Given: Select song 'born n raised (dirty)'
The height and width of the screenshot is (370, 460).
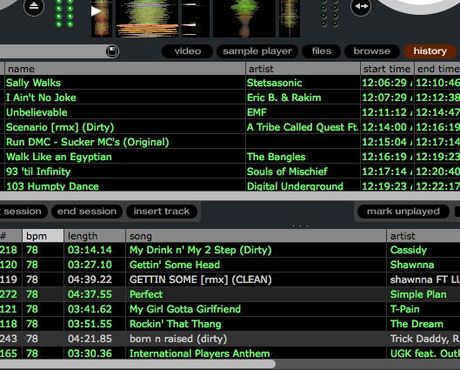Looking at the screenshot, I should point(178,339).
